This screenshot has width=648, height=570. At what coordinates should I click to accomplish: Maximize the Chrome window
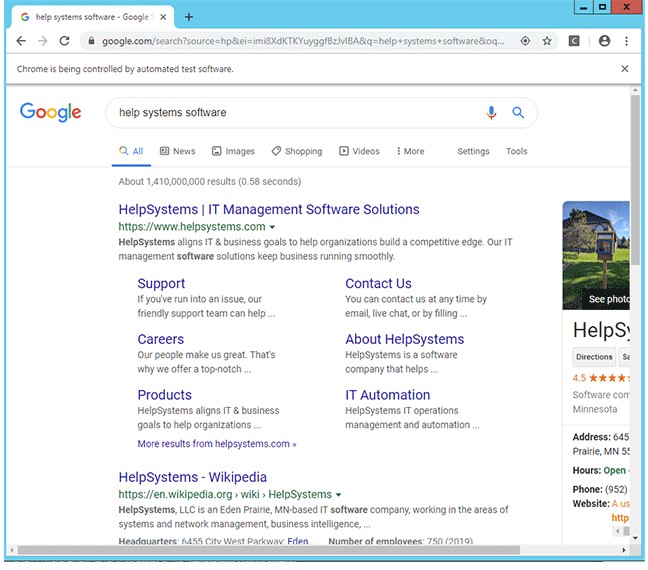[603, 7]
